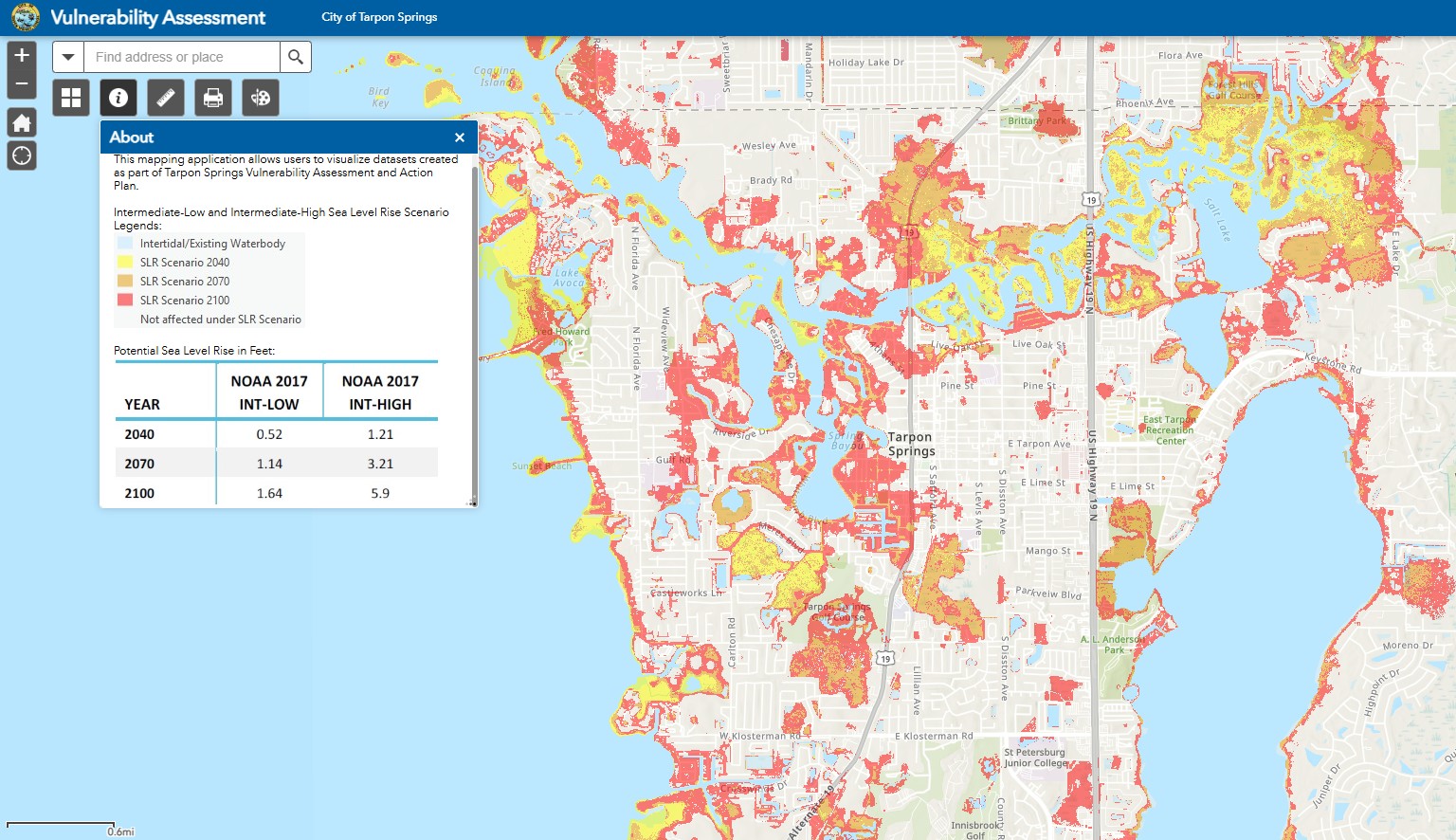Screen dimensions: 1456x840
Task: Click the Not affected under SLR Scenario label
Action: click(221, 320)
